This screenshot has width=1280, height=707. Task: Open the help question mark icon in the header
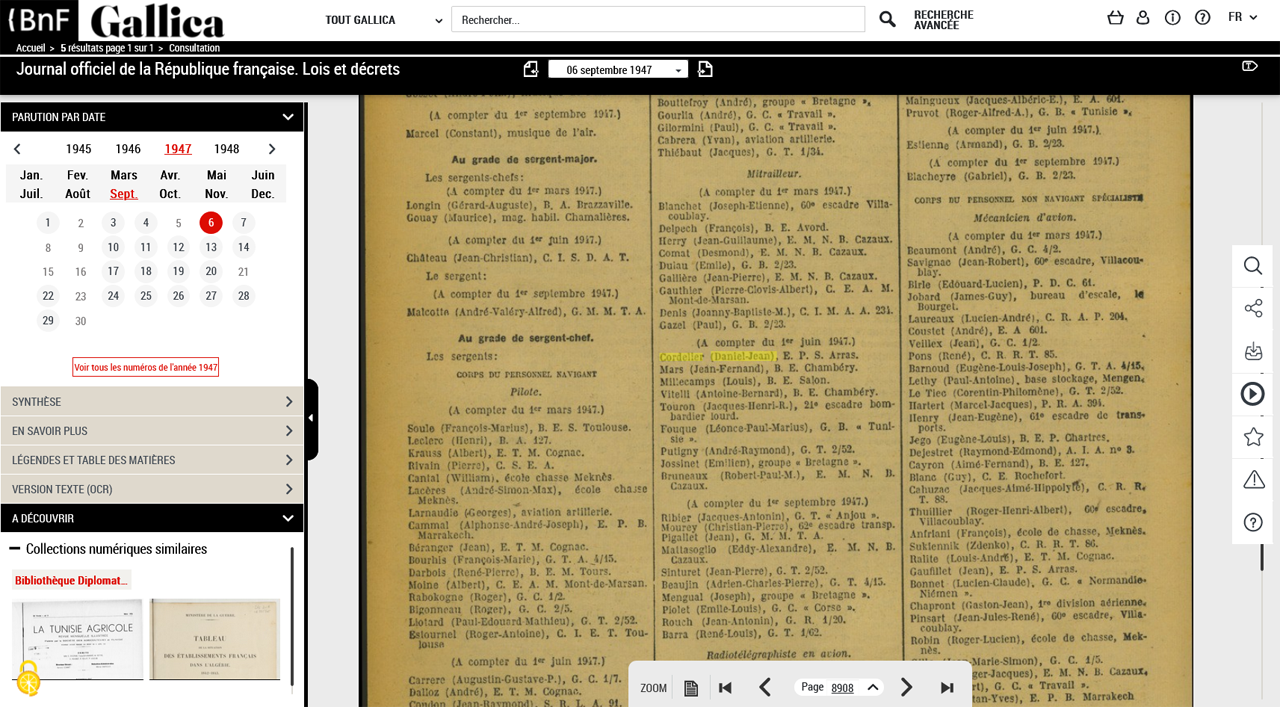pyautogui.click(x=1203, y=18)
